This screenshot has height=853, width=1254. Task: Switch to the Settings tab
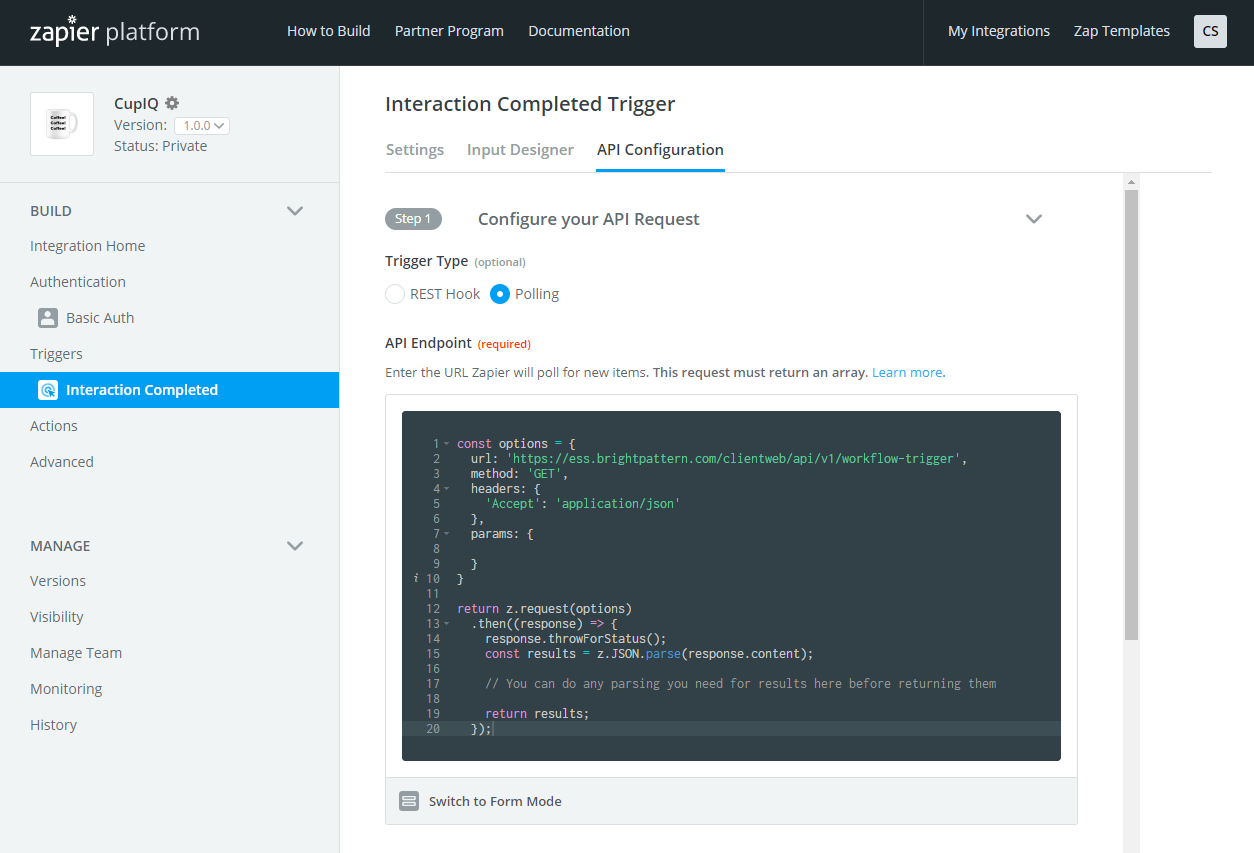tap(415, 150)
